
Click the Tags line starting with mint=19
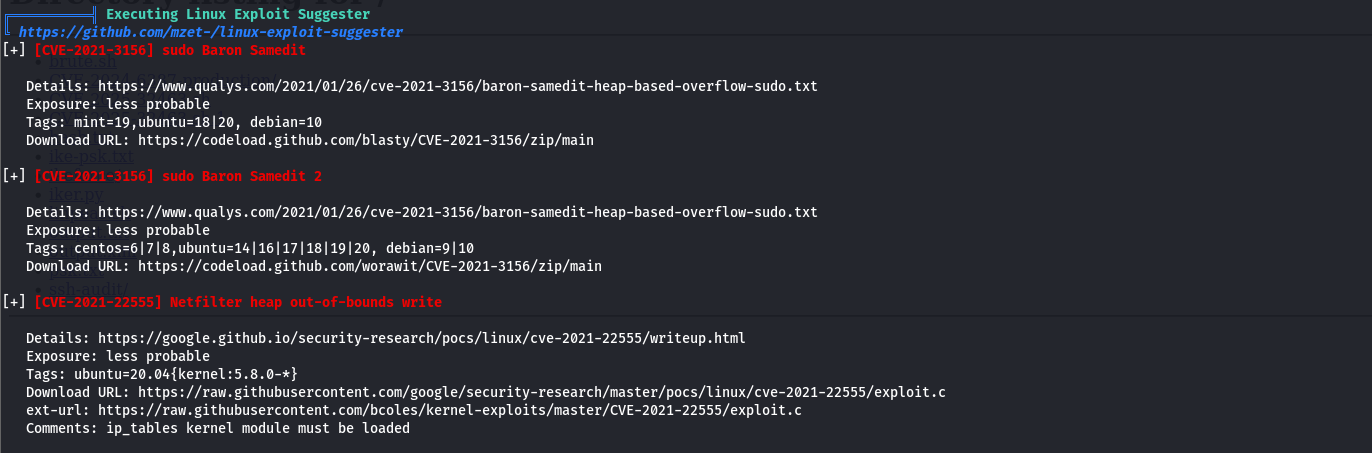tap(174, 122)
